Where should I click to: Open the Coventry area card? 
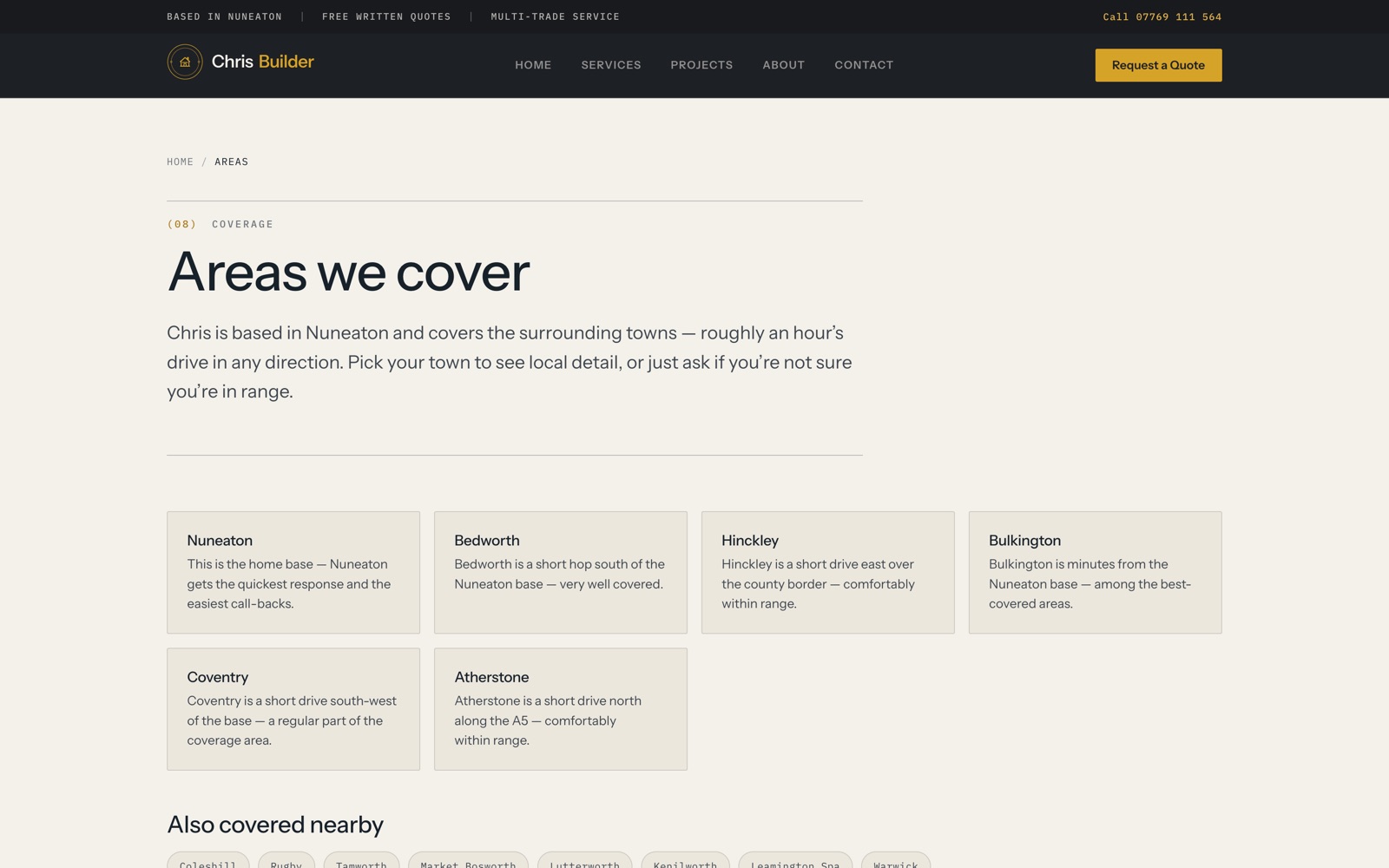click(293, 709)
